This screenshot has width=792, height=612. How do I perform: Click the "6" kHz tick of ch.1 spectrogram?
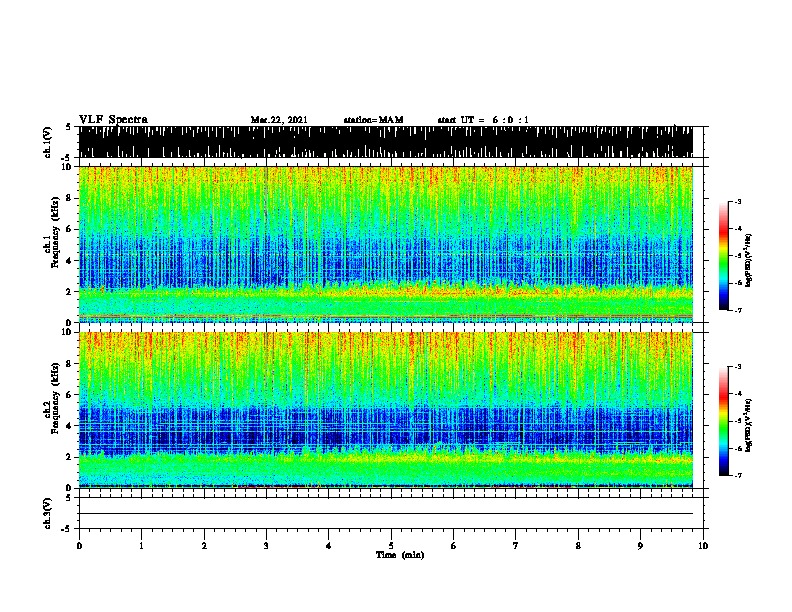69,229
